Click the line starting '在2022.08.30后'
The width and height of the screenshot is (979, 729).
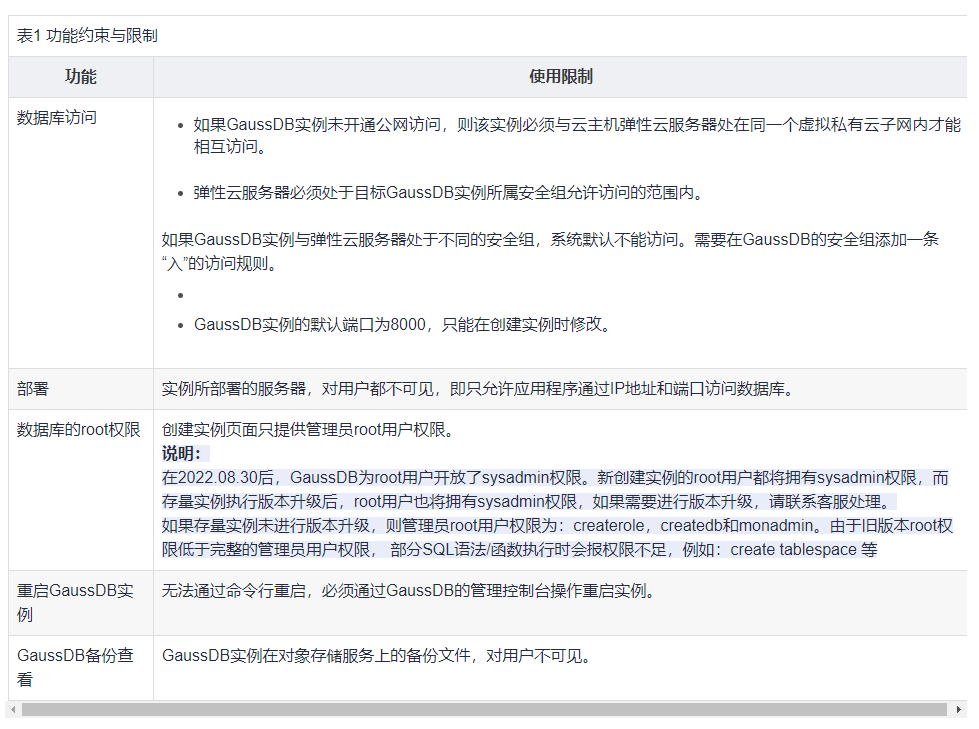click(x=554, y=477)
